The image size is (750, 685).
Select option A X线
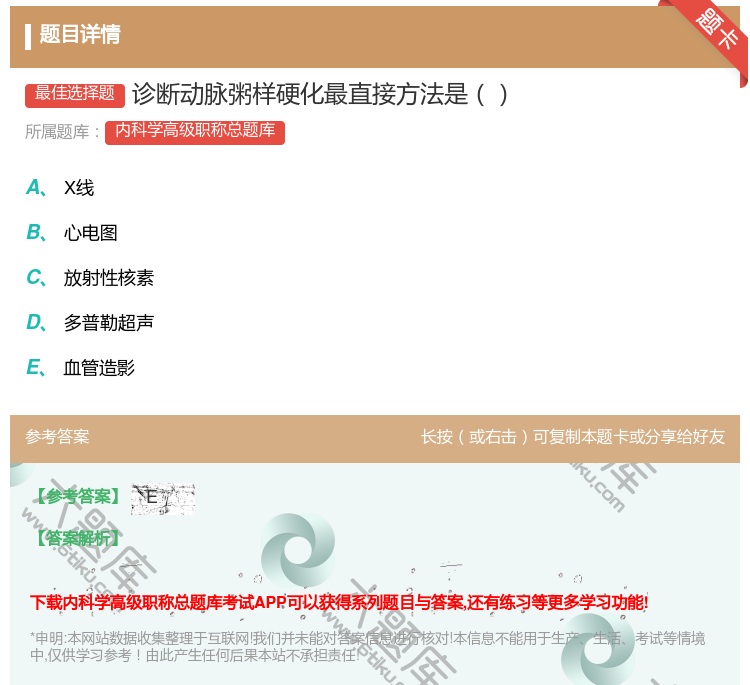coord(60,188)
